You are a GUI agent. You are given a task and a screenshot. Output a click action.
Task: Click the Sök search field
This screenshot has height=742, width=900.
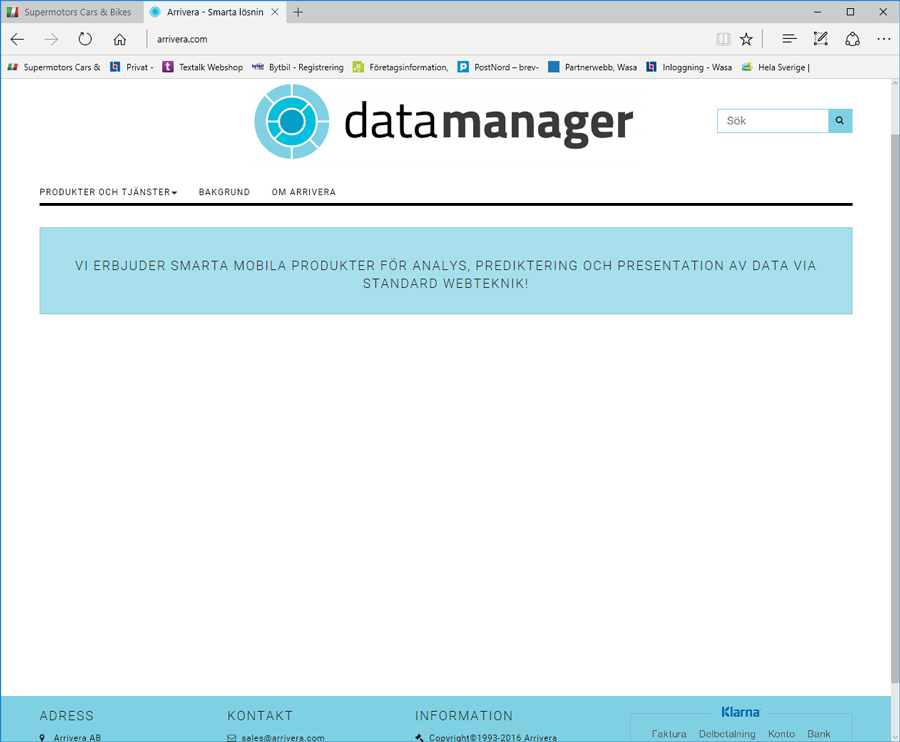pos(772,121)
